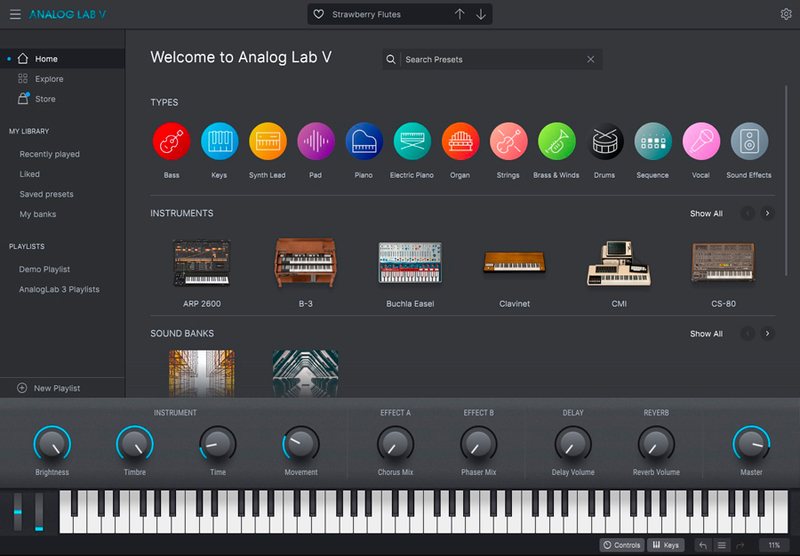Select the Sound Effects type icon
The width and height of the screenshot is (800, 556).
[x=749, y=141]
